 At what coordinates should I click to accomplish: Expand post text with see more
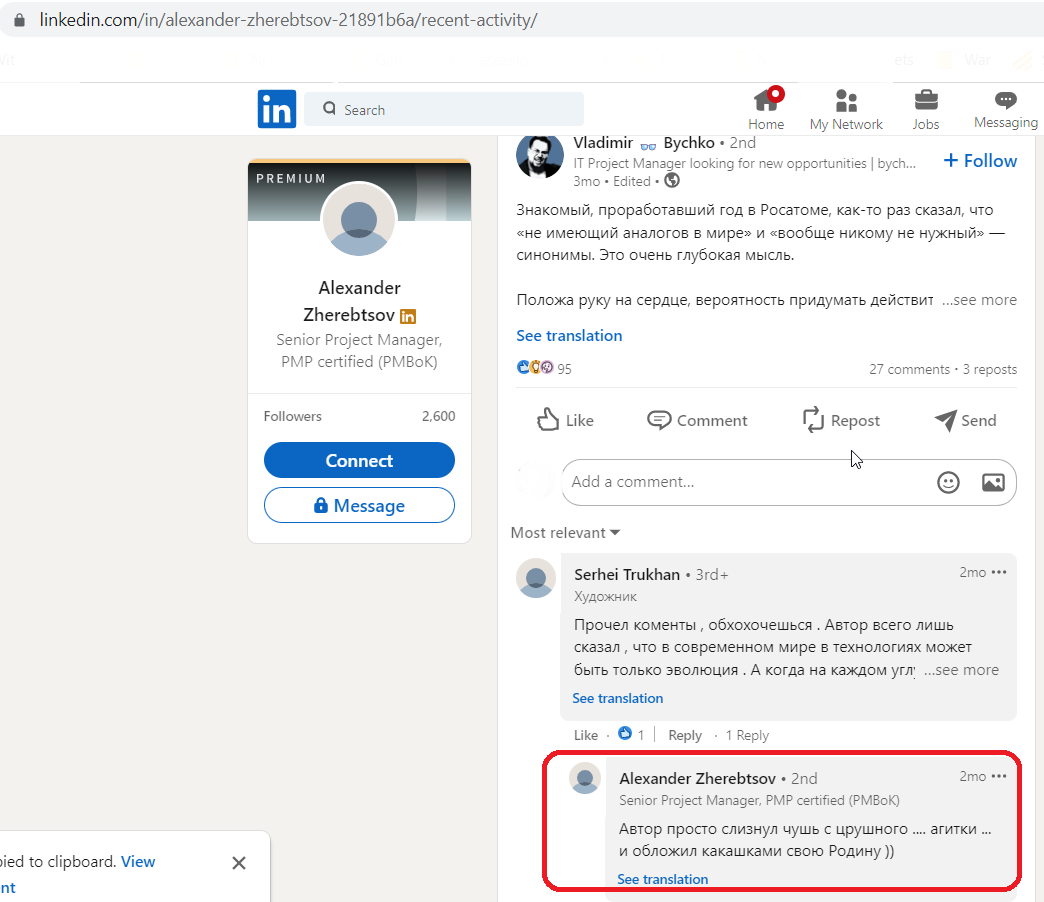coord(979,300)
